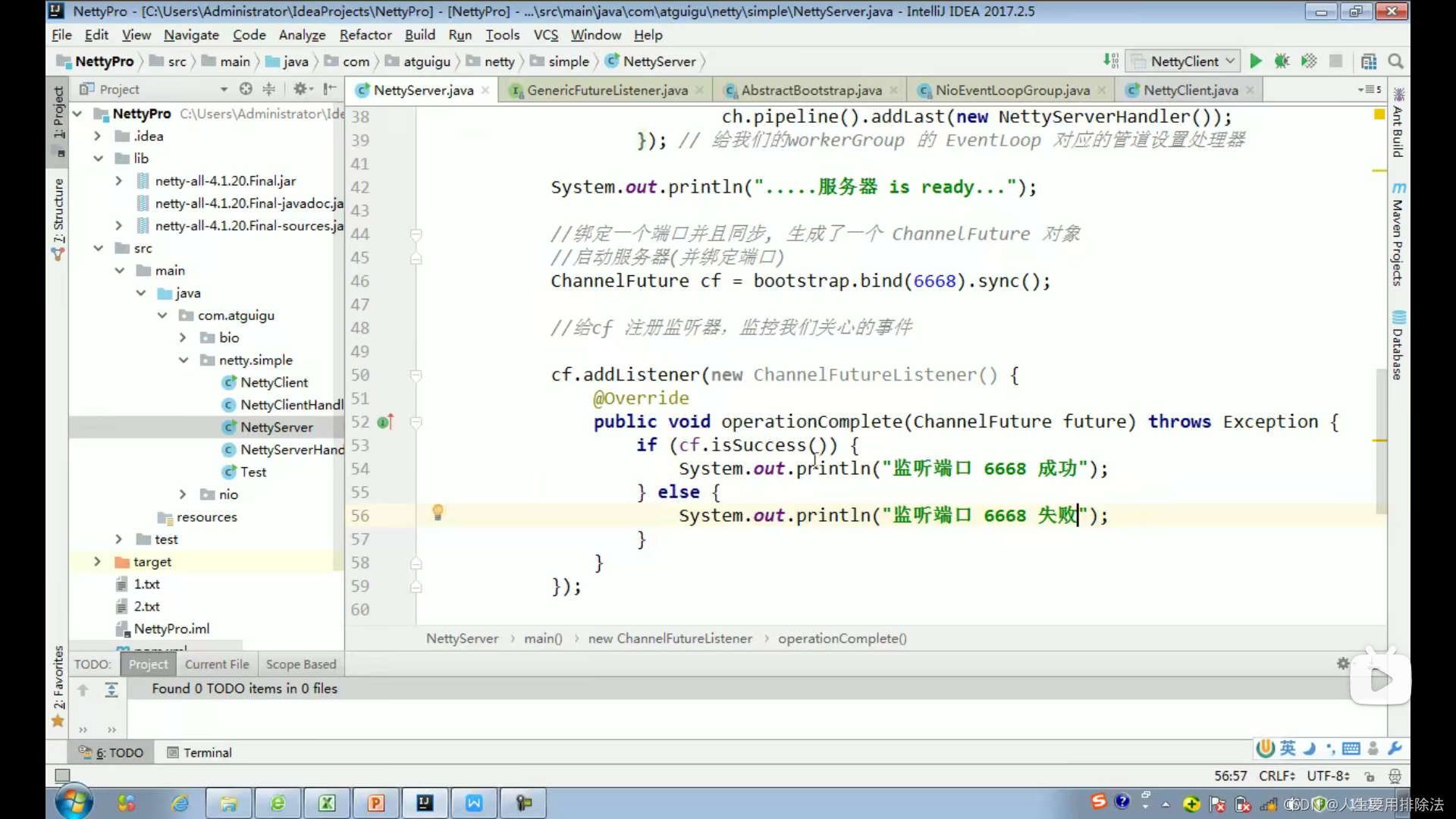The width and height of the screenshot is (1456, 819).
Task: Toggle tool window quick access icon in status bar
Action: tap(62, 775)
